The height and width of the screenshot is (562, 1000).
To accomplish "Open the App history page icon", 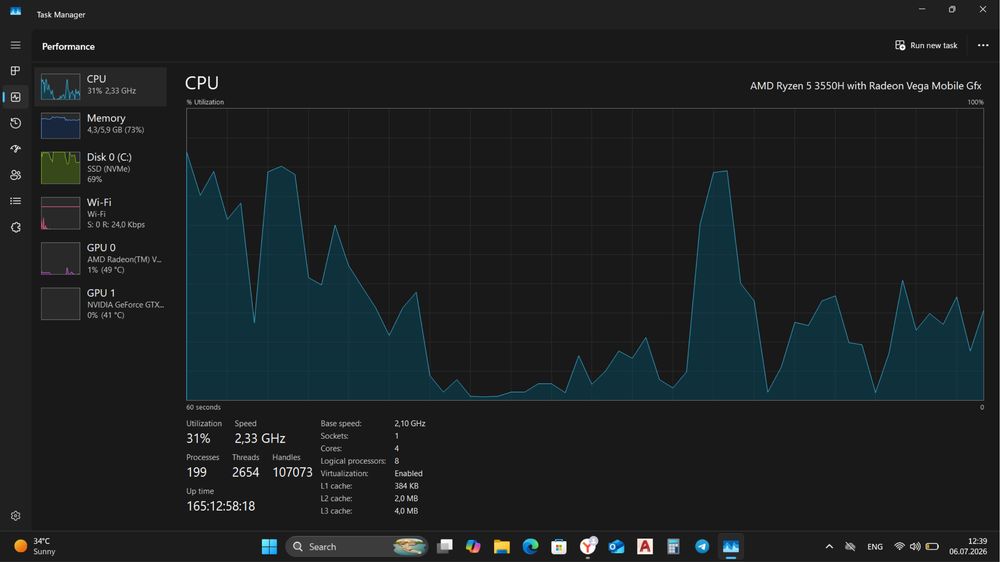I will tap(15, 123).
